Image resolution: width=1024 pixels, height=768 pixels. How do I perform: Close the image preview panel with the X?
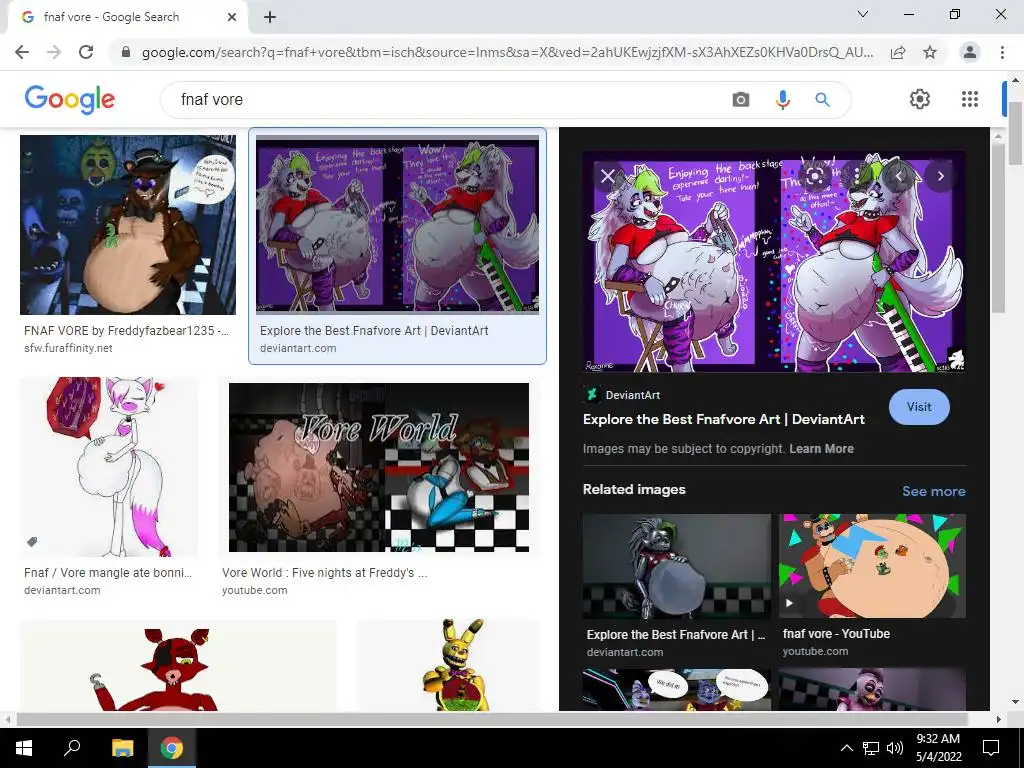pos(607,176)
